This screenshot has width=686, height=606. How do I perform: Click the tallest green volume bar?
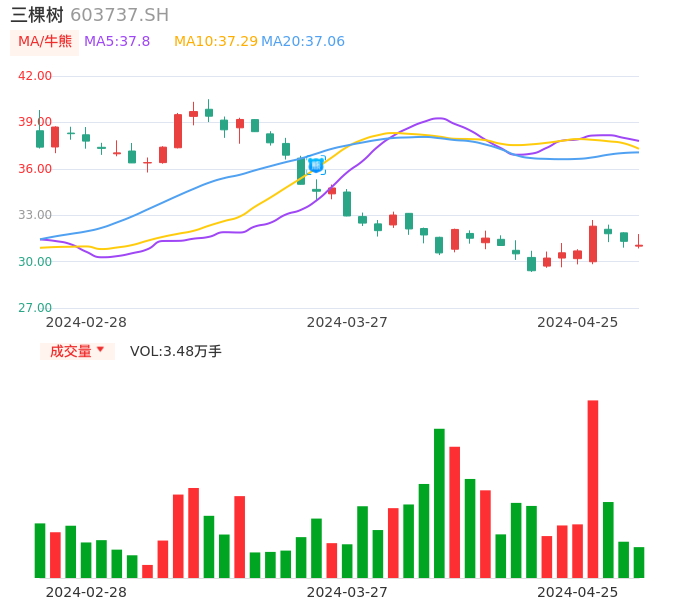(439, 503)
